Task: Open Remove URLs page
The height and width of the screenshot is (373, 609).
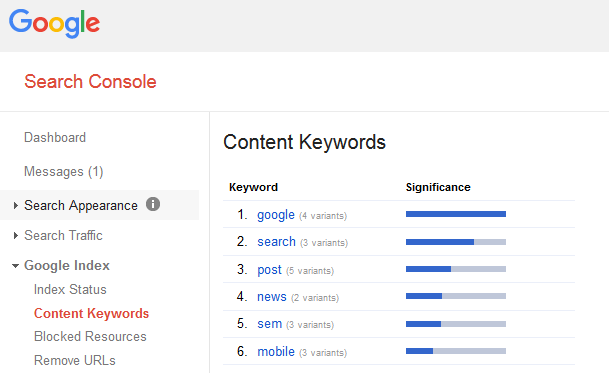Action: tap(75, 360)
